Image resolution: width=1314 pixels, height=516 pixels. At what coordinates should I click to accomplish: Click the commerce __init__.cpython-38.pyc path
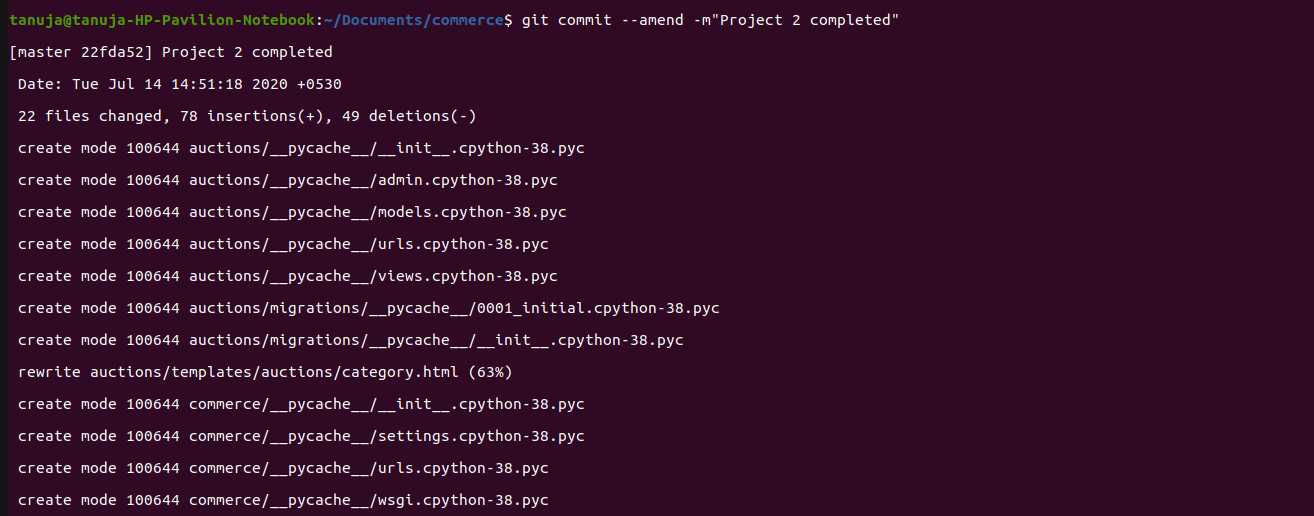[x=386, y=404]
